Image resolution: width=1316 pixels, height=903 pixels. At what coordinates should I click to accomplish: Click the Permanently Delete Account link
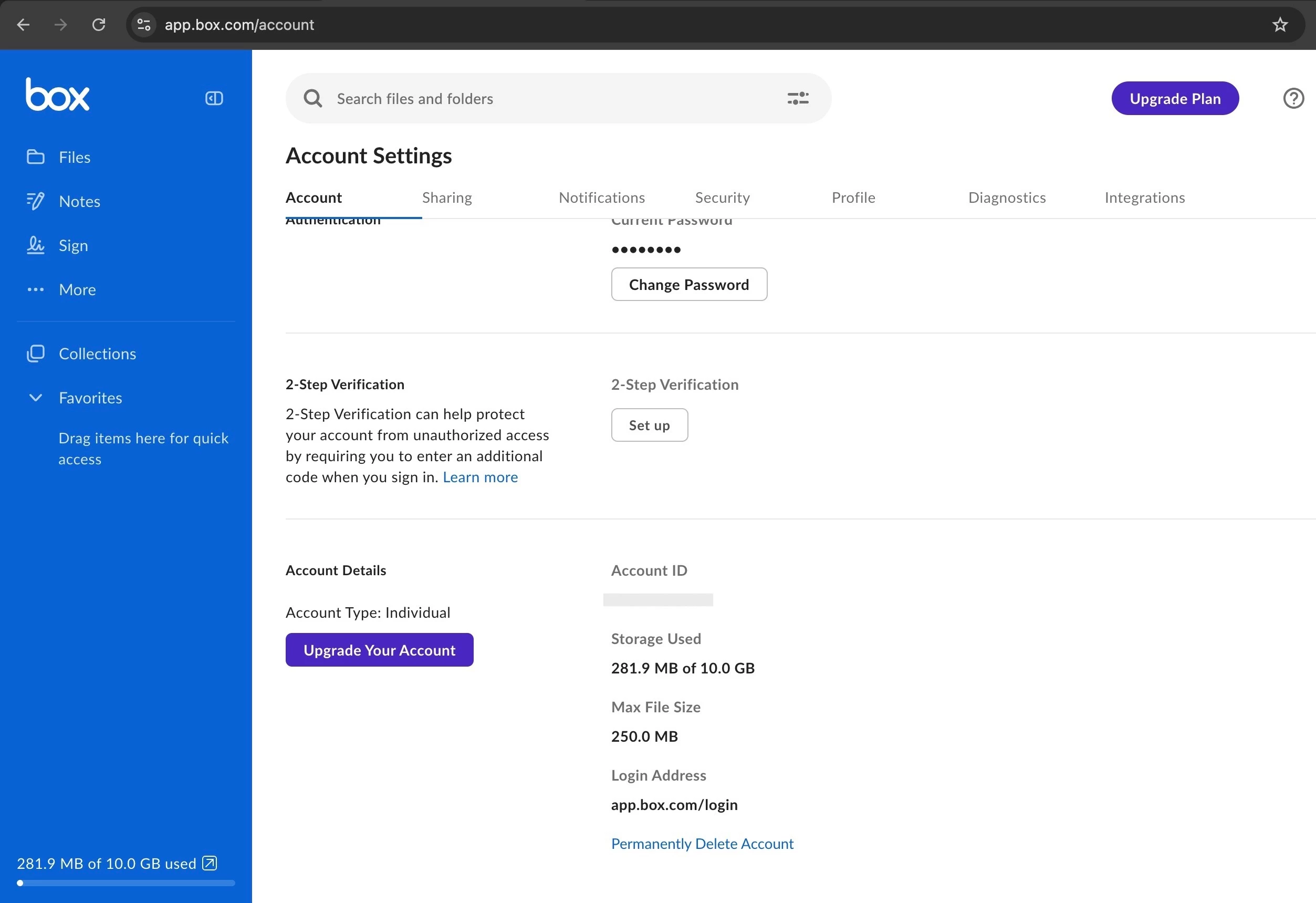(702, 844)
